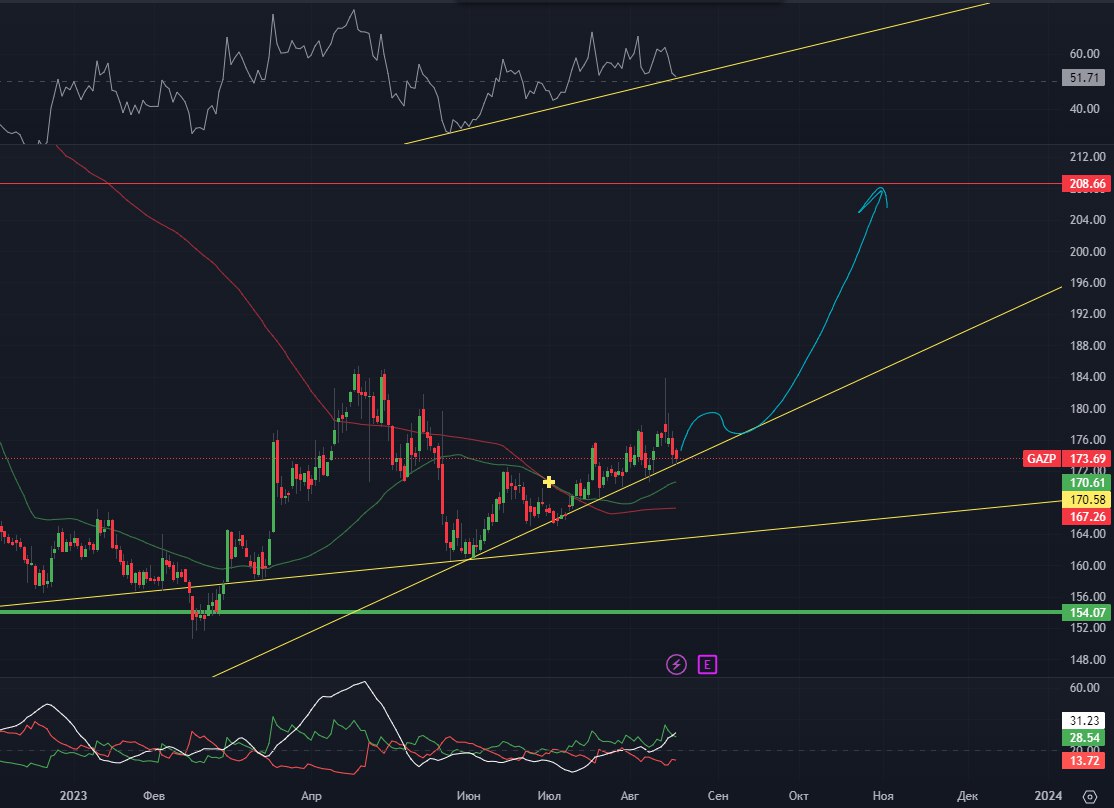
Task: Click the red horizontal resistance line
Action: point(500,184)
